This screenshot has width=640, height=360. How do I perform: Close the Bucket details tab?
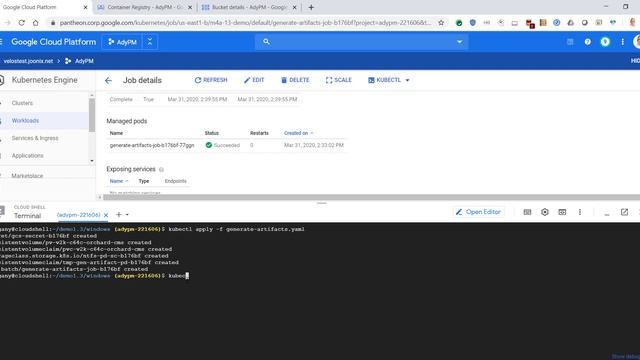click(294, 7)
